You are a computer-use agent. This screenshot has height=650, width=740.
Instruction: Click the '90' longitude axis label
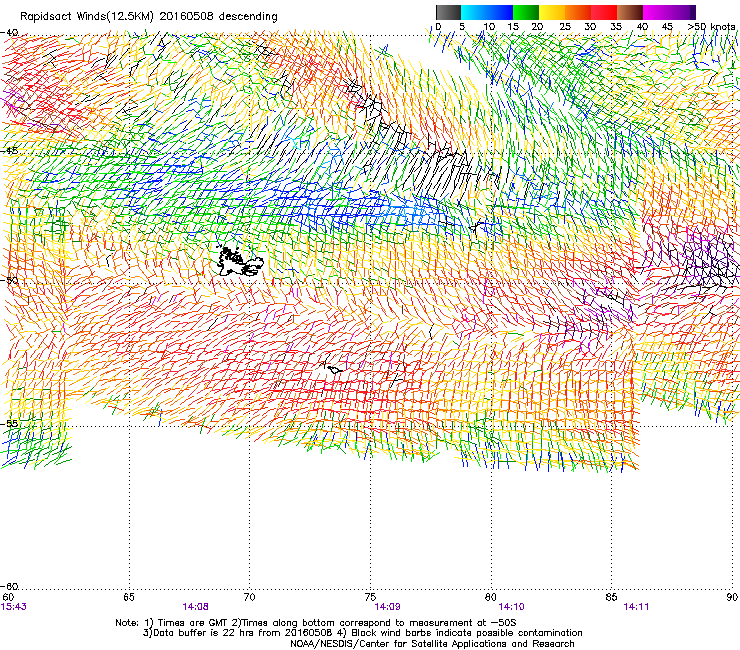[732, 597]
